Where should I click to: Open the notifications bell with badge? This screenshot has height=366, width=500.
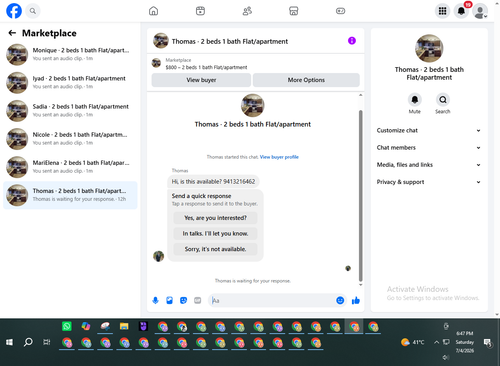pyautogui.click(x=462, y=11)
